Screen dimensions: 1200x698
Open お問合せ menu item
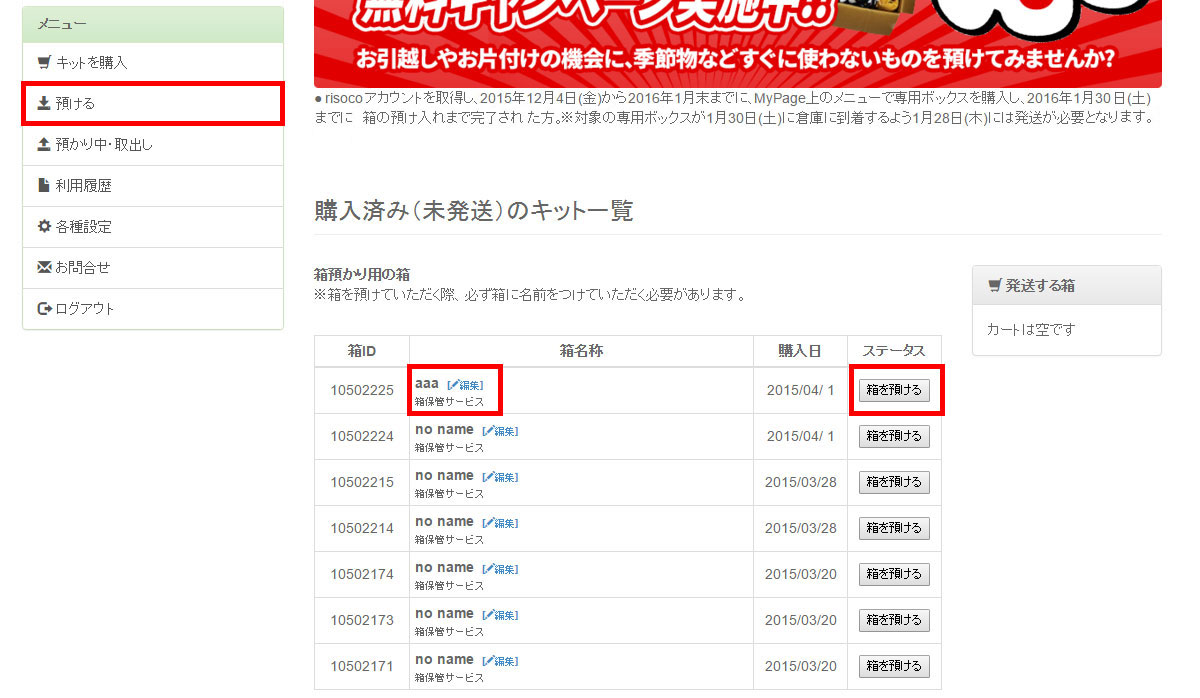coord(152,267)
